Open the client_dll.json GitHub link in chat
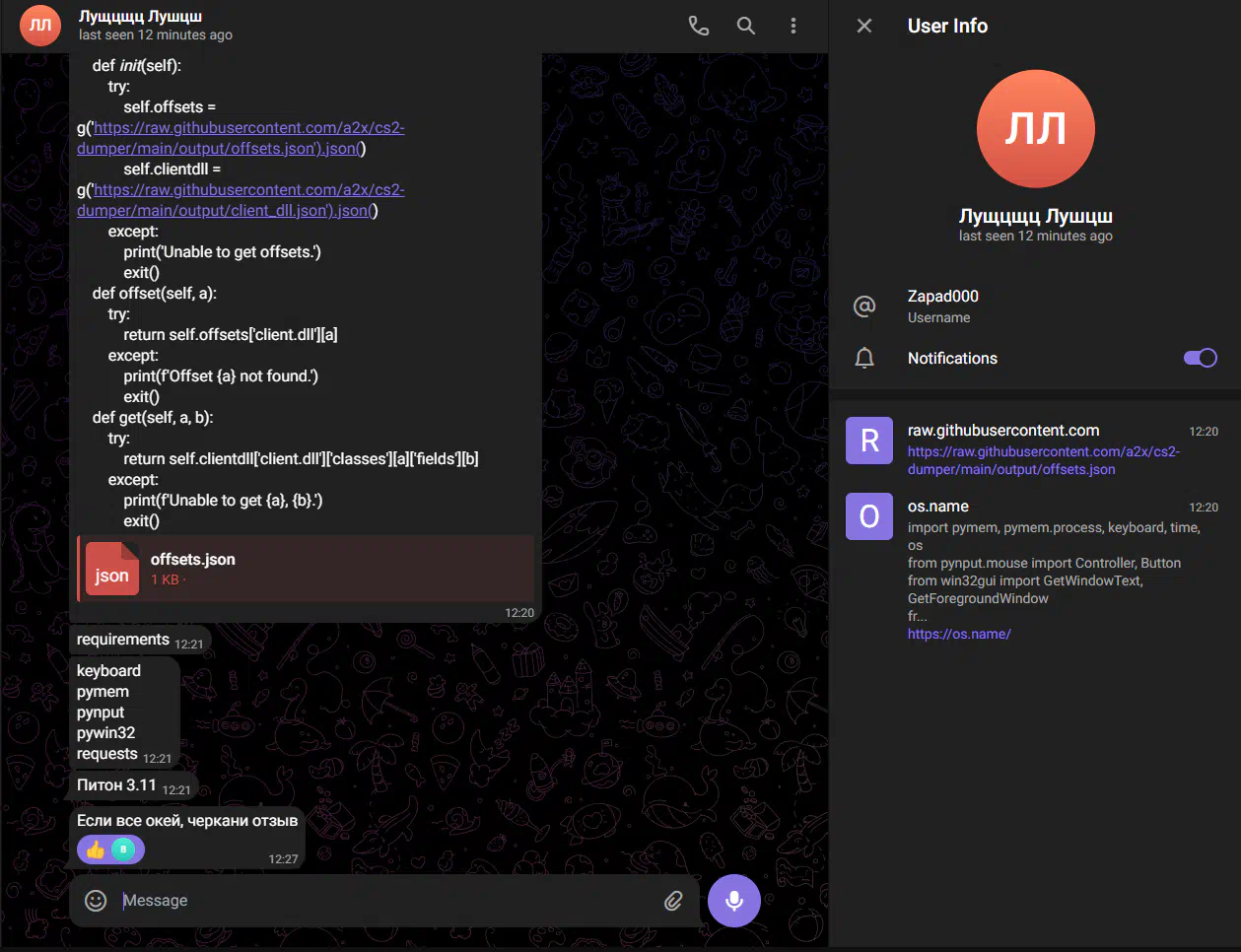 click(241, 200)
